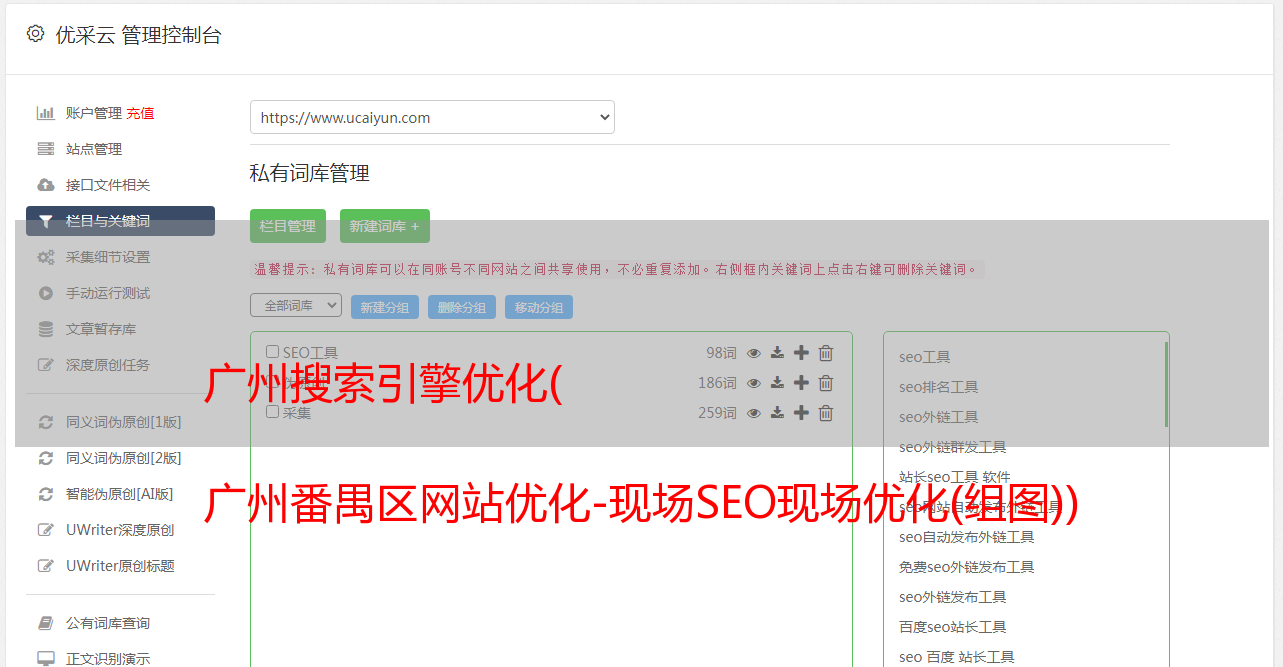Open 站点管理 via its server icon
1283x667 pixels.
(45, 149)
